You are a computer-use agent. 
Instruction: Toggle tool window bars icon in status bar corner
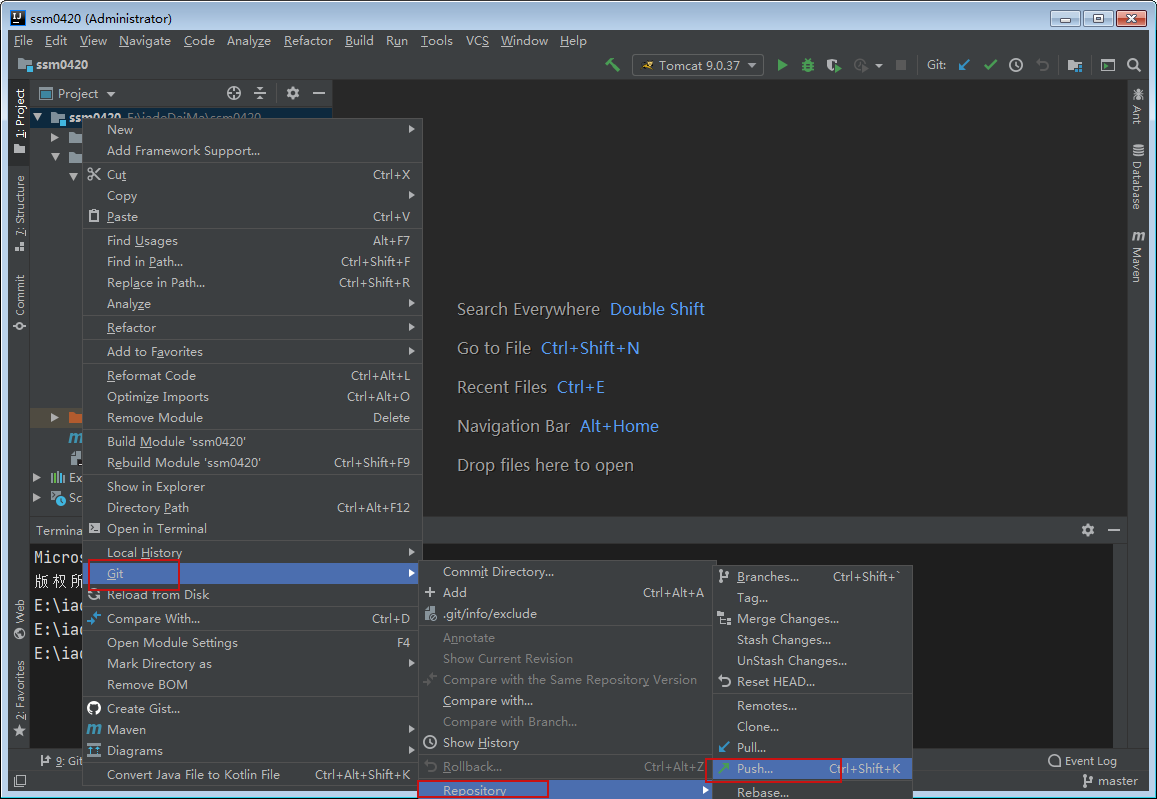point(20,781)
